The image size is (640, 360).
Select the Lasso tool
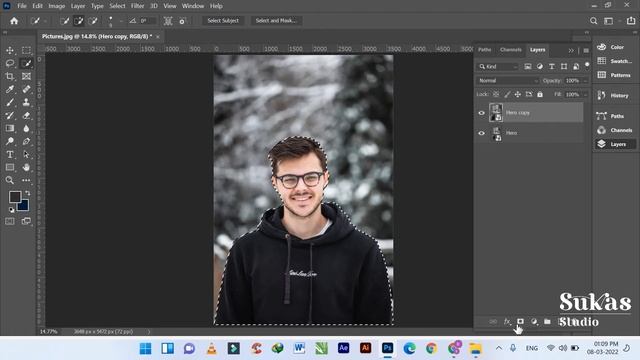10,63
